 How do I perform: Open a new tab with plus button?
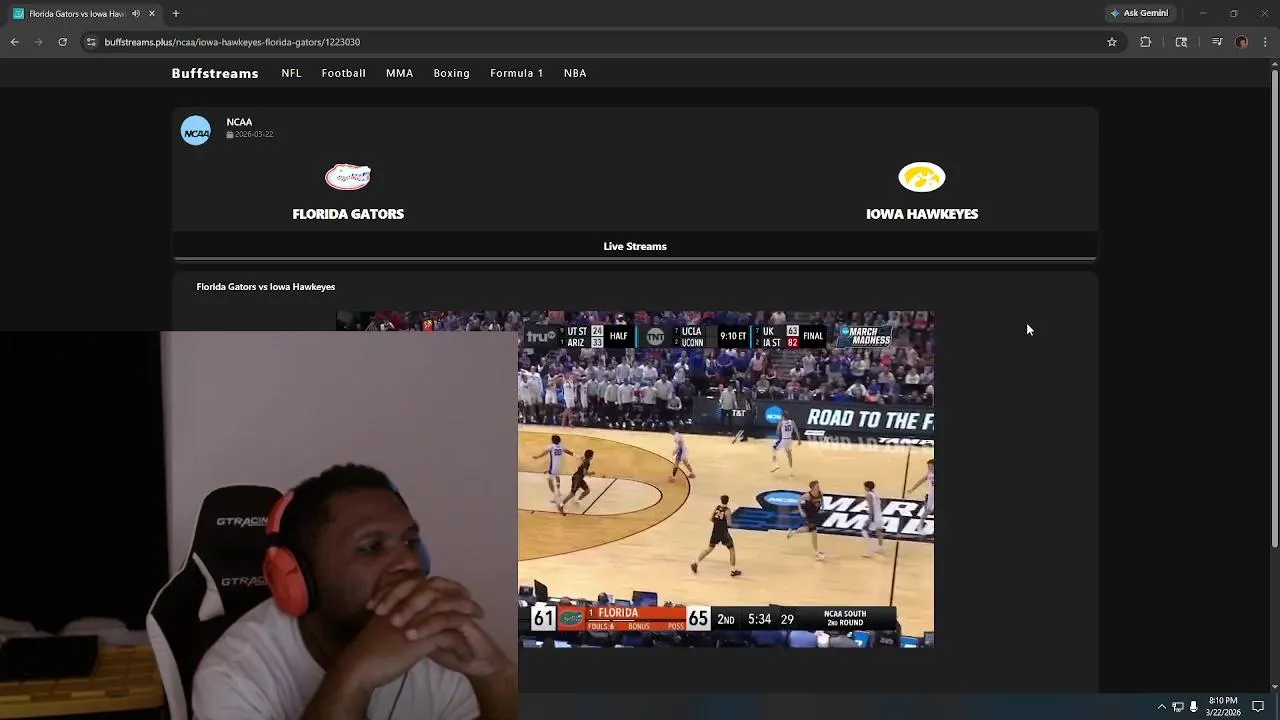click(176, 14)
